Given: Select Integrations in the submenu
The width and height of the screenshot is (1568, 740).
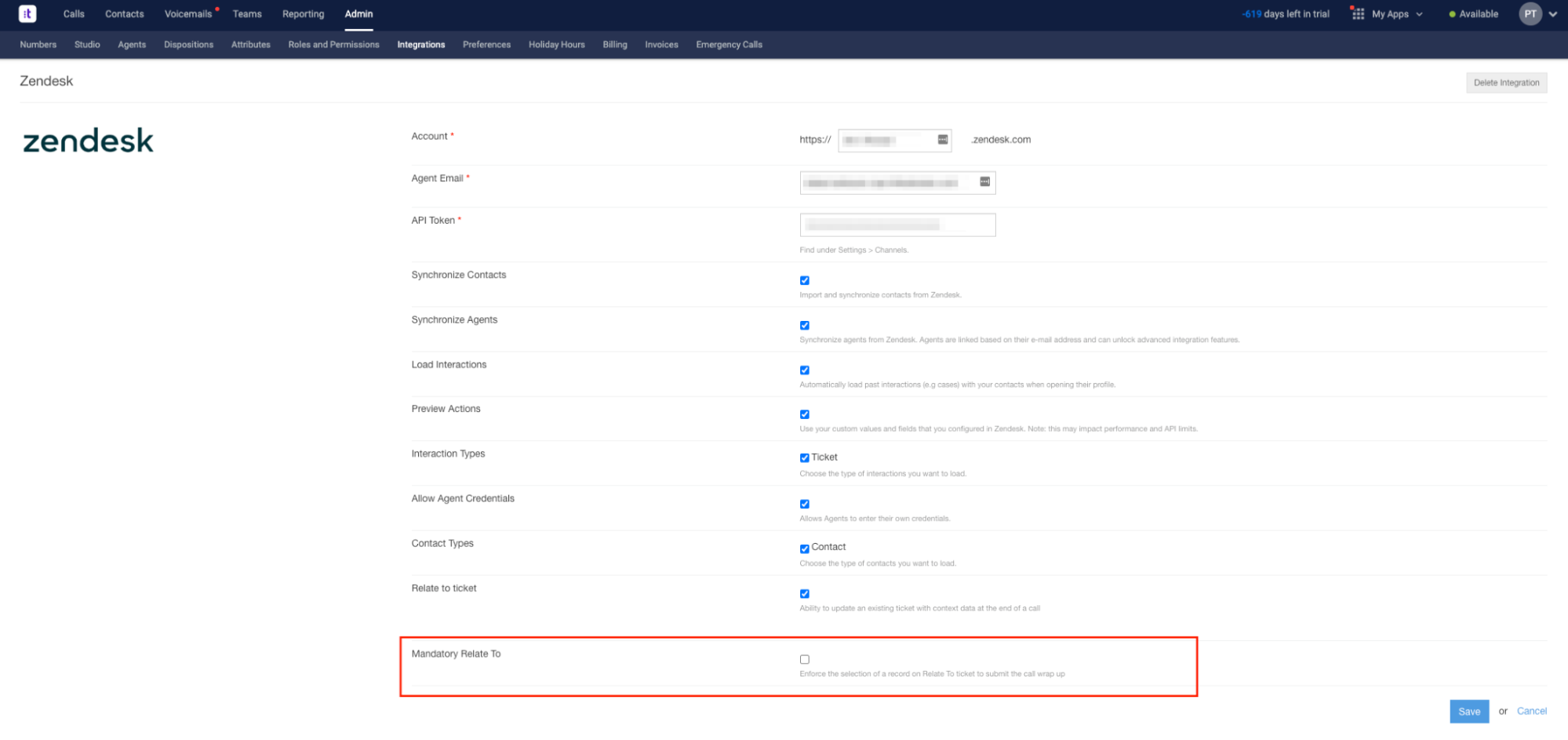Looking at the screenshot, I should click(421, 45).
